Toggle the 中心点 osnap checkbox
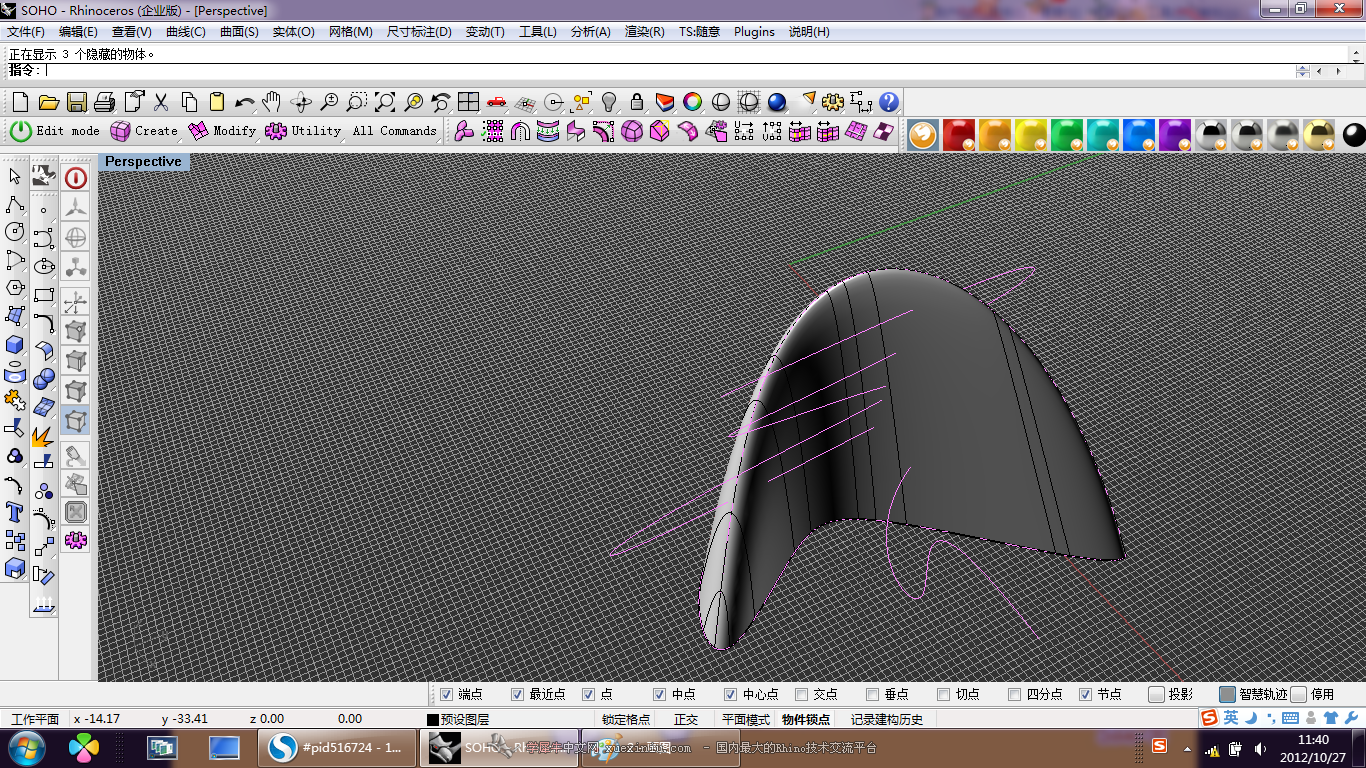This screenshot has width=1366, height=768. [x=731, y=694]
